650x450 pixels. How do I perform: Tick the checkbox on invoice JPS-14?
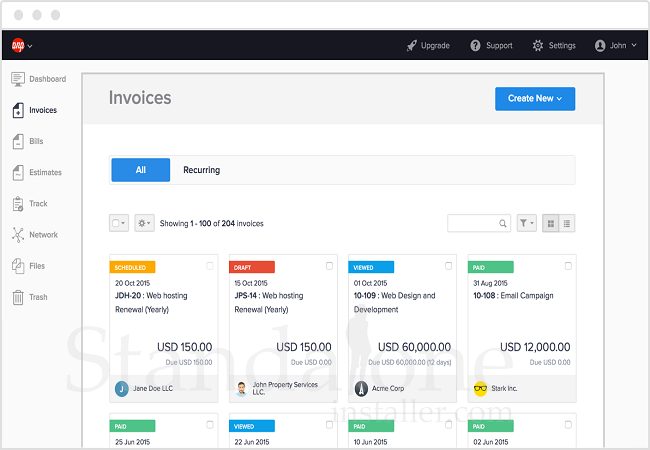pyautogui.click(x=329, y=266)
